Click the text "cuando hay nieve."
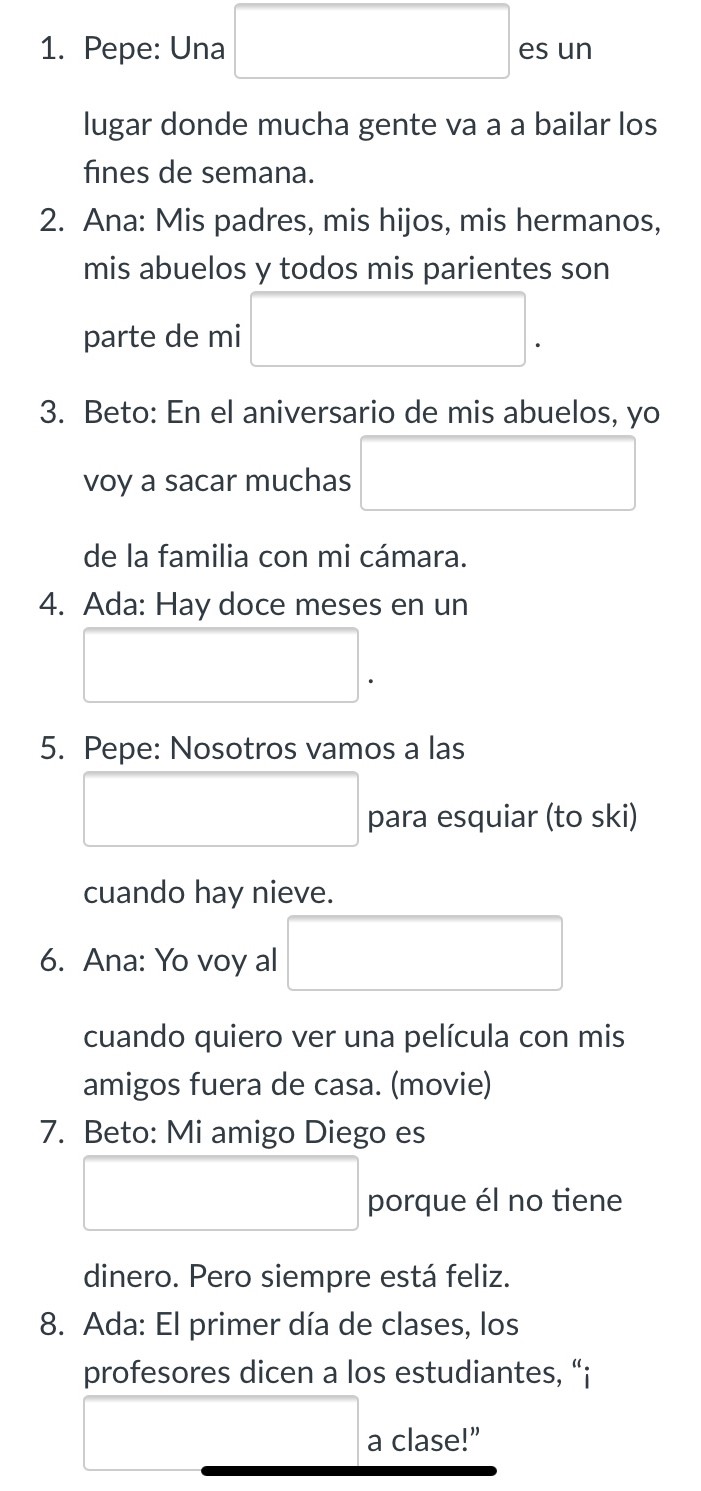The height and width of the screenshot is (1491, 701). (x=208, y=893)
